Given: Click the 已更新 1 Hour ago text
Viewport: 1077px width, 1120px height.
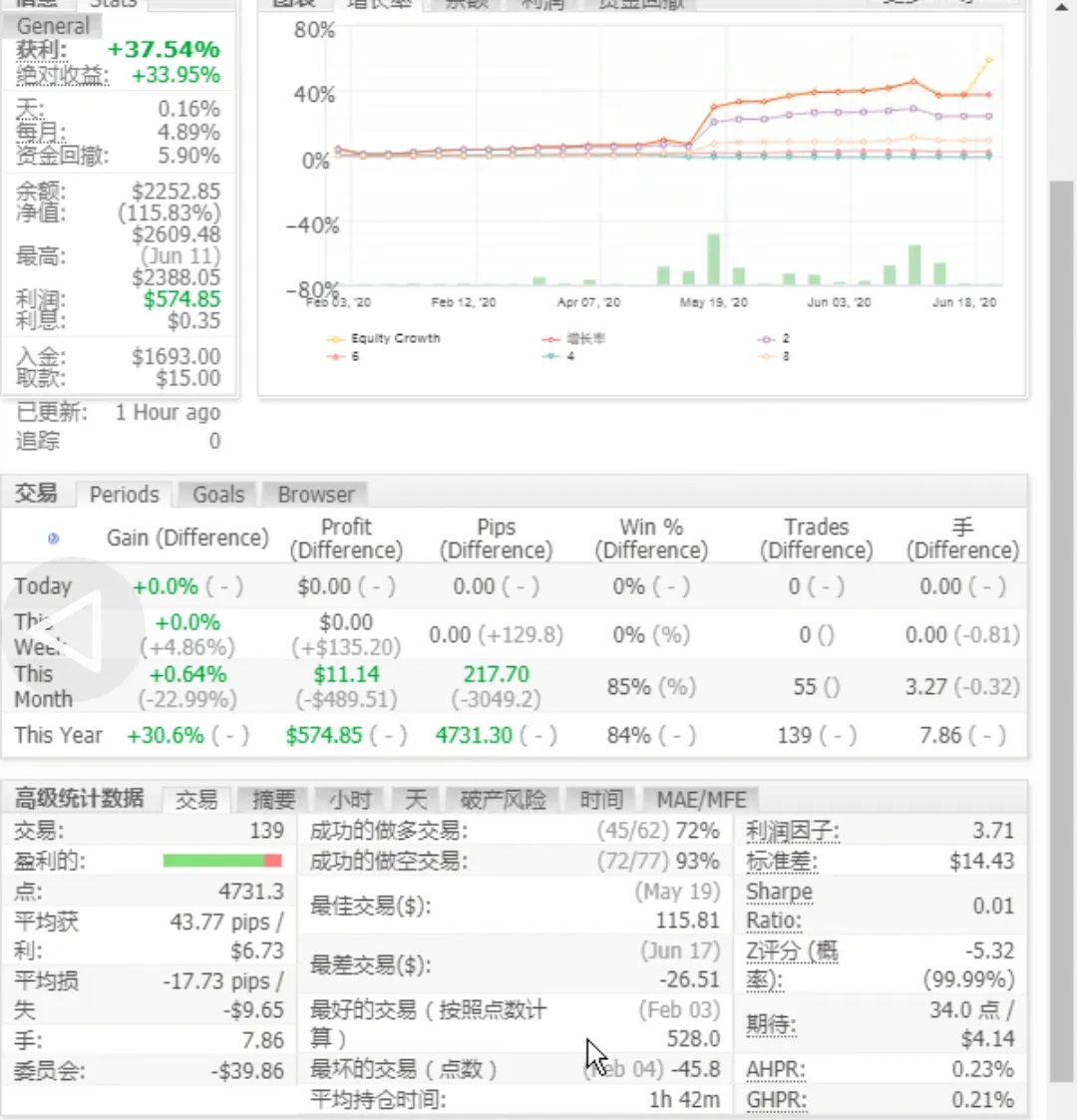Looking at the screenshot, I should [x=168, y=413].
